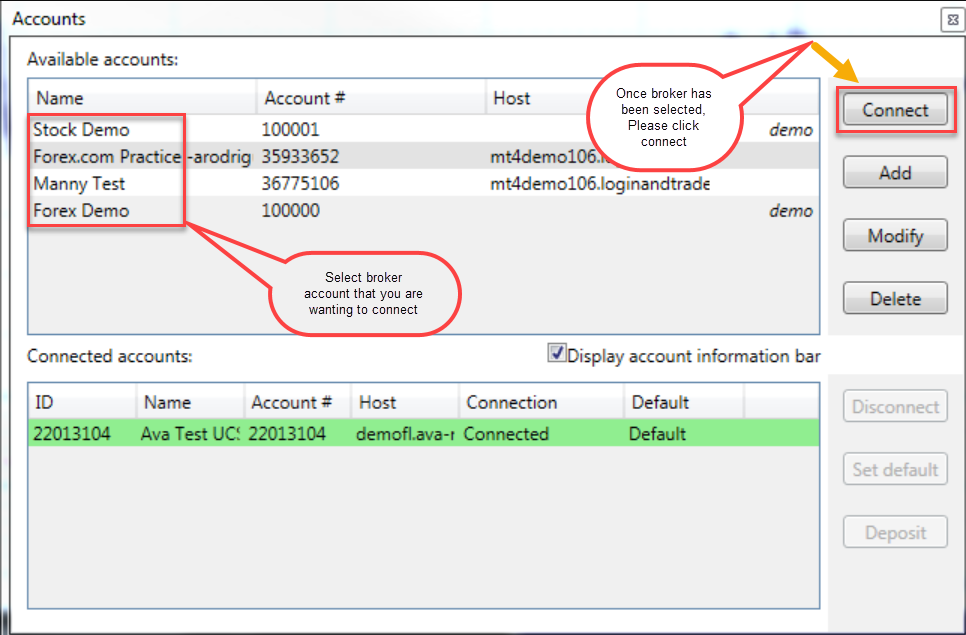Click the Default column header
This screenshot has width=966, height=635.
(684, 402)
